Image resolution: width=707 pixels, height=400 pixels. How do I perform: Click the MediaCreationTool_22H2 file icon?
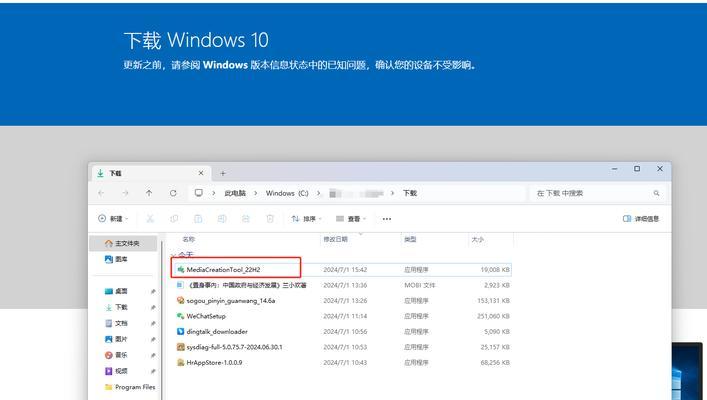click(181, 270)
